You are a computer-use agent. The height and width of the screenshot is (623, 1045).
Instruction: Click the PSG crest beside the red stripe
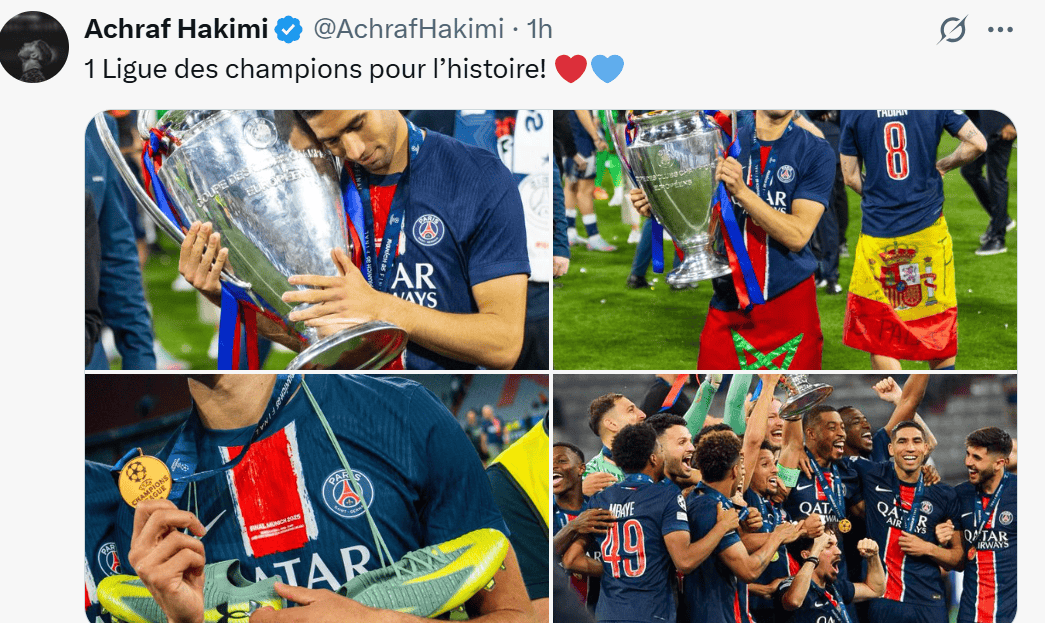coord(347,494)
